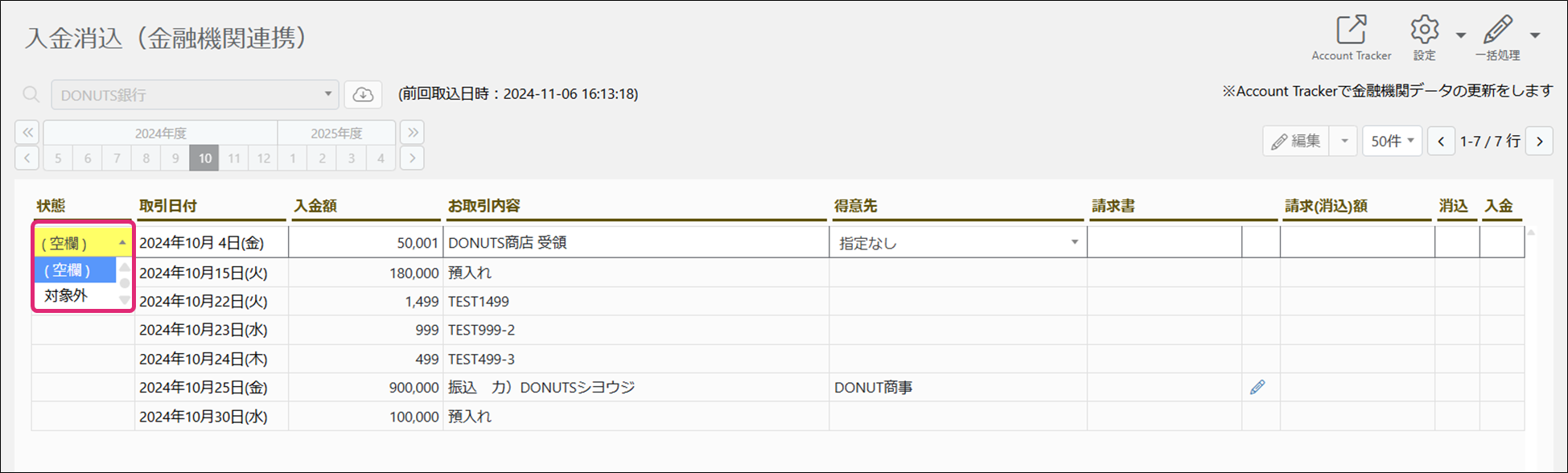Go to previous page of rows
Screen dimensions: 1568x473
1441,142
